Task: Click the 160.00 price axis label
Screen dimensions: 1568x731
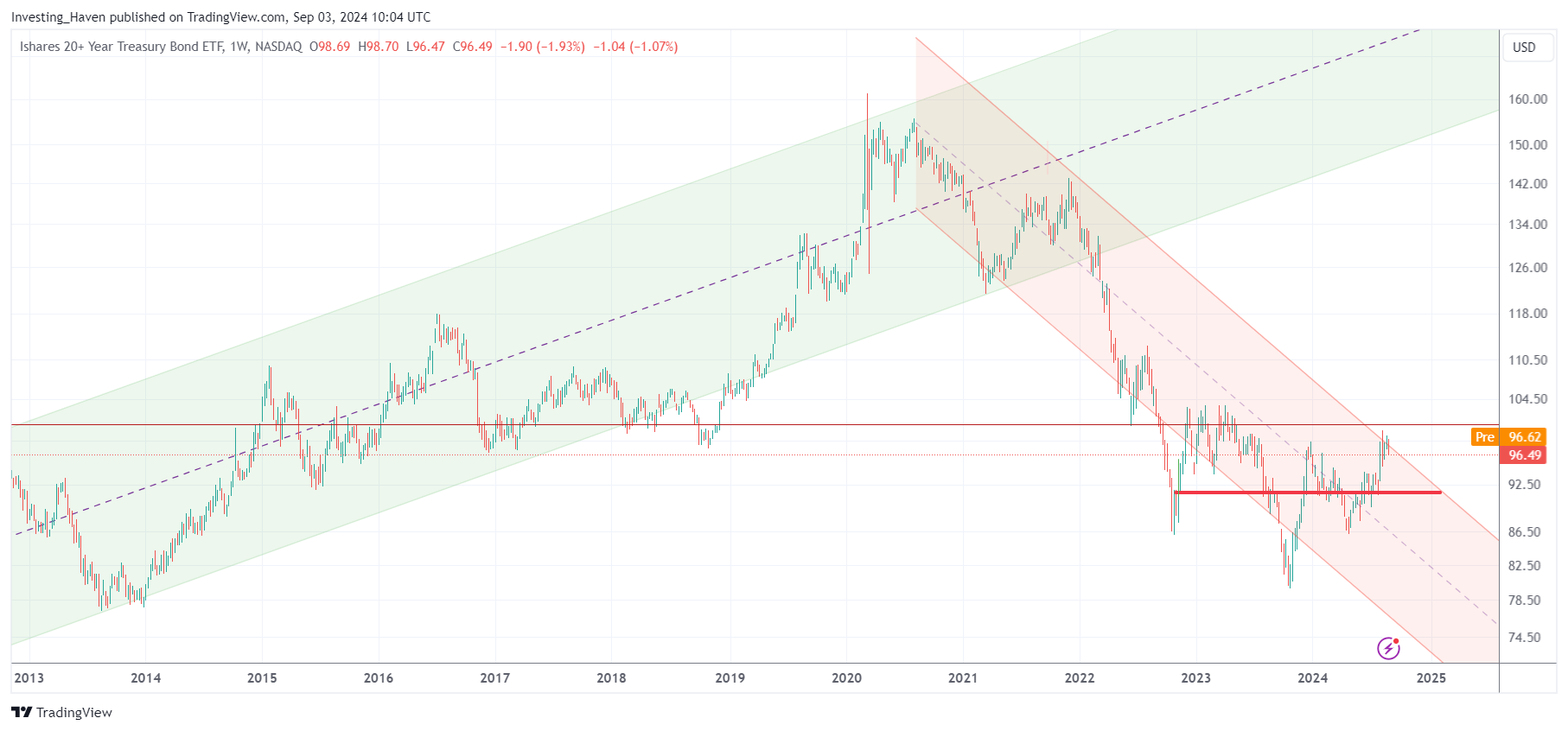Action: [x=1527, y=99]
